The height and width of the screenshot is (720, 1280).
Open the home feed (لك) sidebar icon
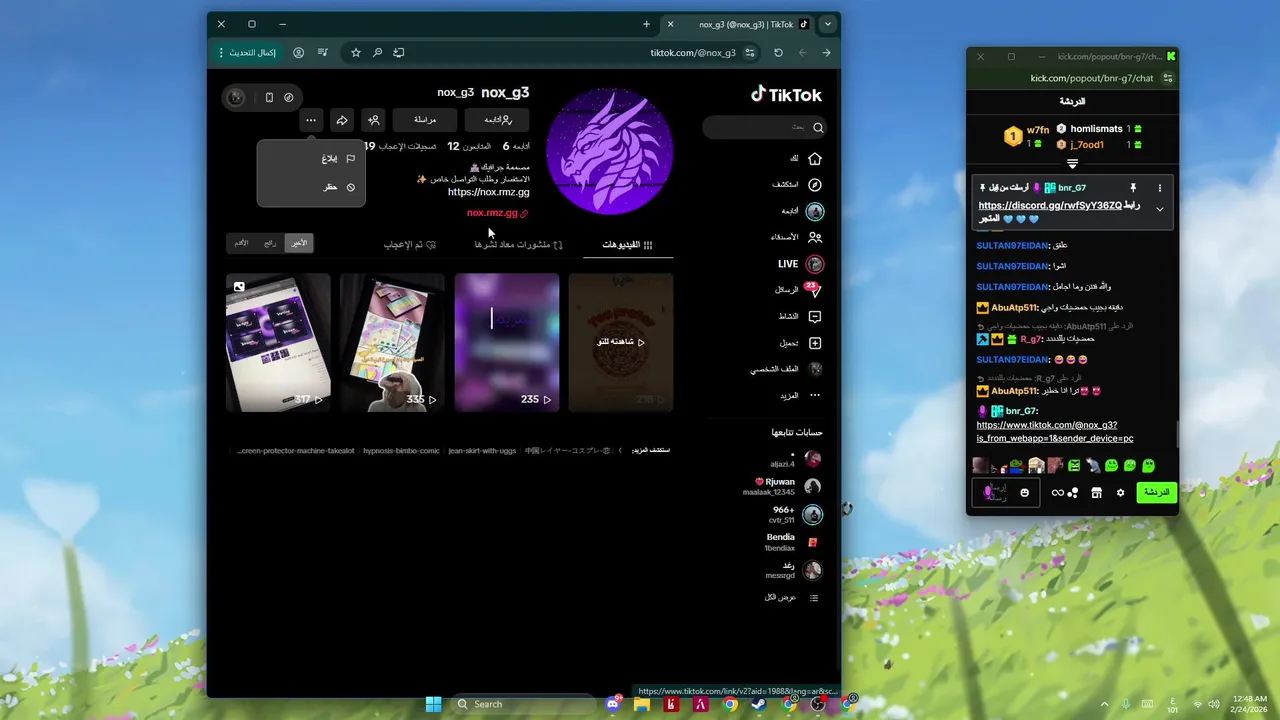[815, 159]
